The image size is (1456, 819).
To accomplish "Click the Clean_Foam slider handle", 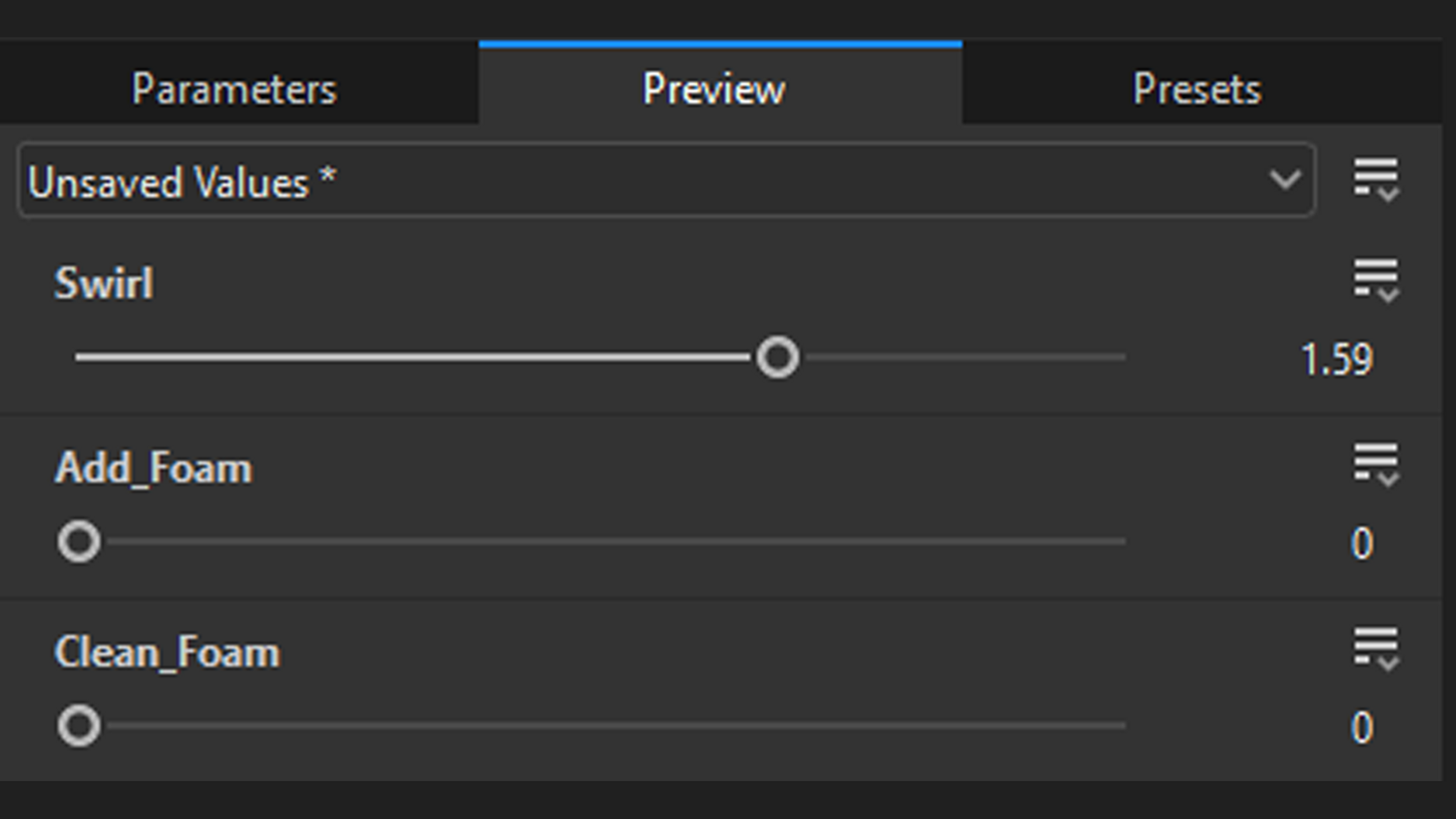I will 79,726.
